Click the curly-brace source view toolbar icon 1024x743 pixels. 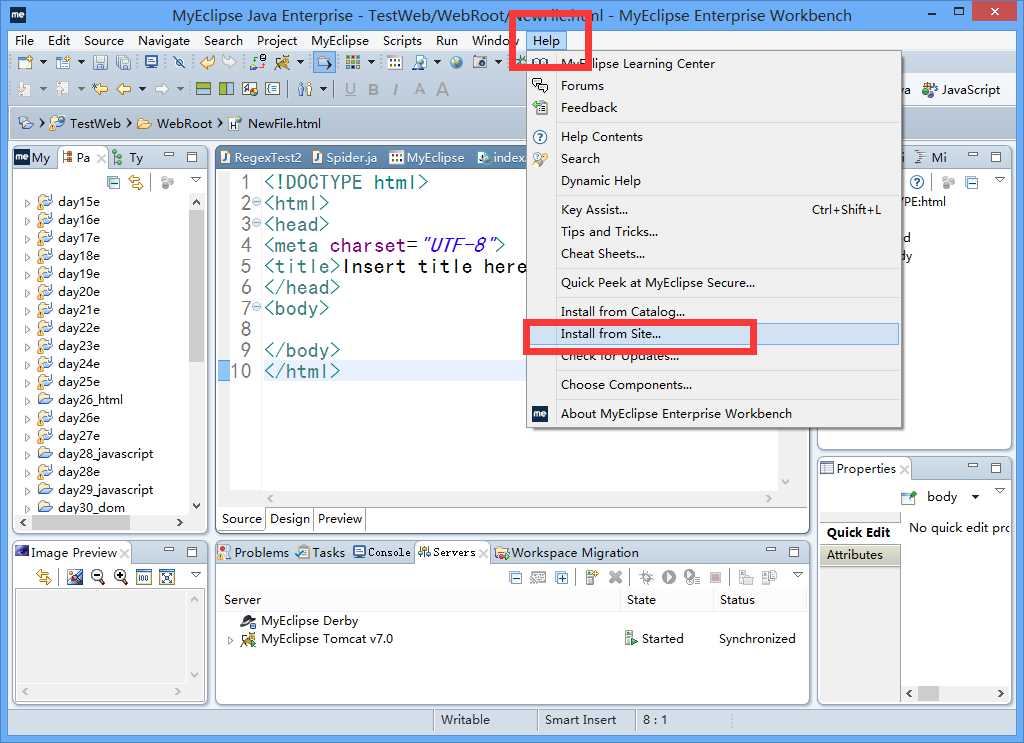click(273, 89)
